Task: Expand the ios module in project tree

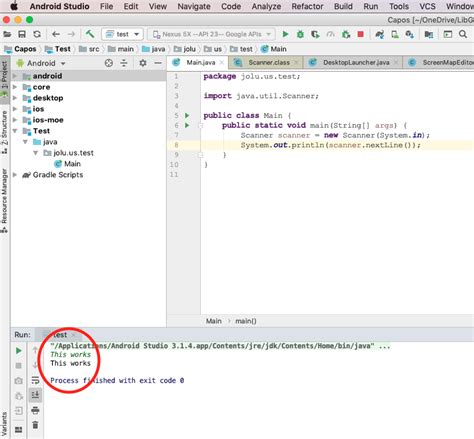Action: coord(15,109)
